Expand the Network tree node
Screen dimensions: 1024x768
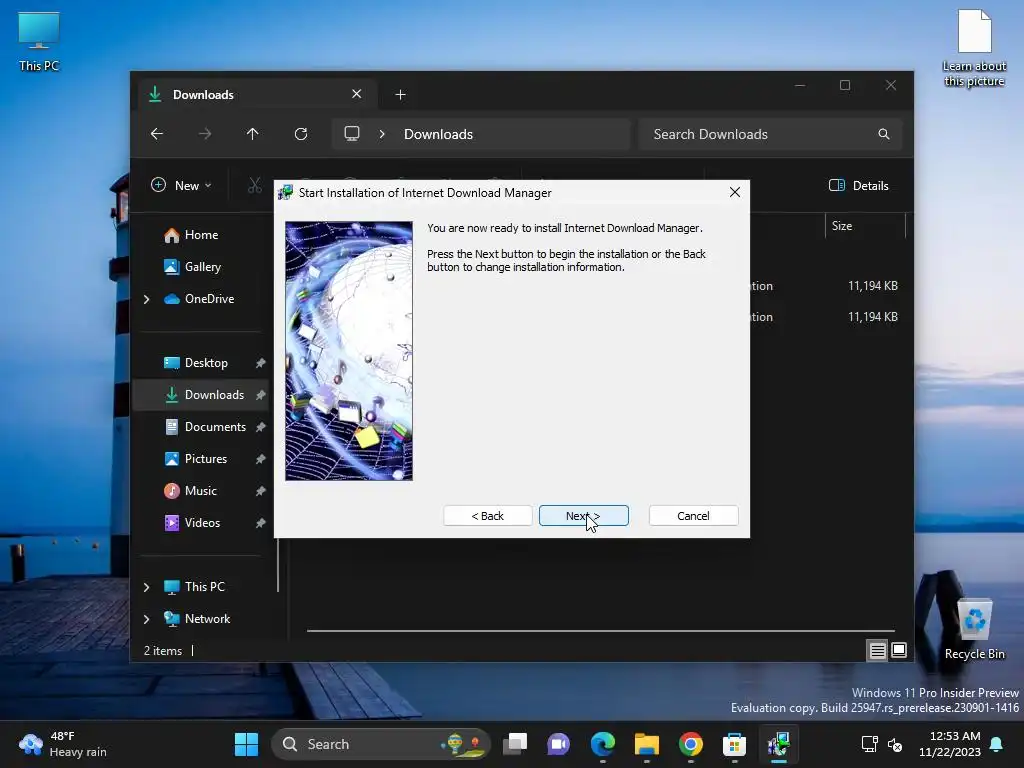[146, 619]
